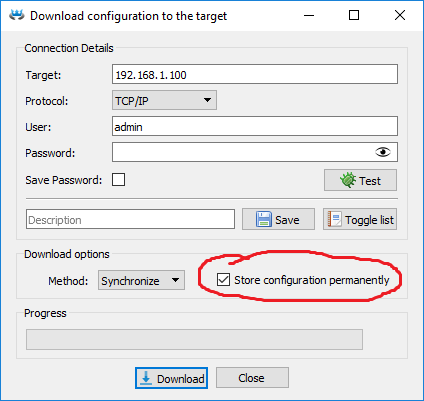Reveal password using the eye icon
The image size is (424, 401).
click(383, 152)
